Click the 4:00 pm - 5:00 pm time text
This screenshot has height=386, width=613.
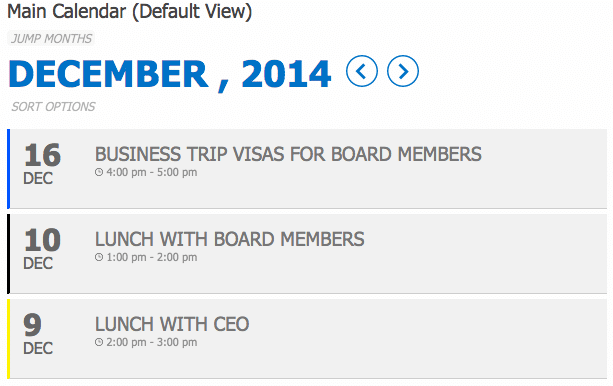tap(152, 172)
